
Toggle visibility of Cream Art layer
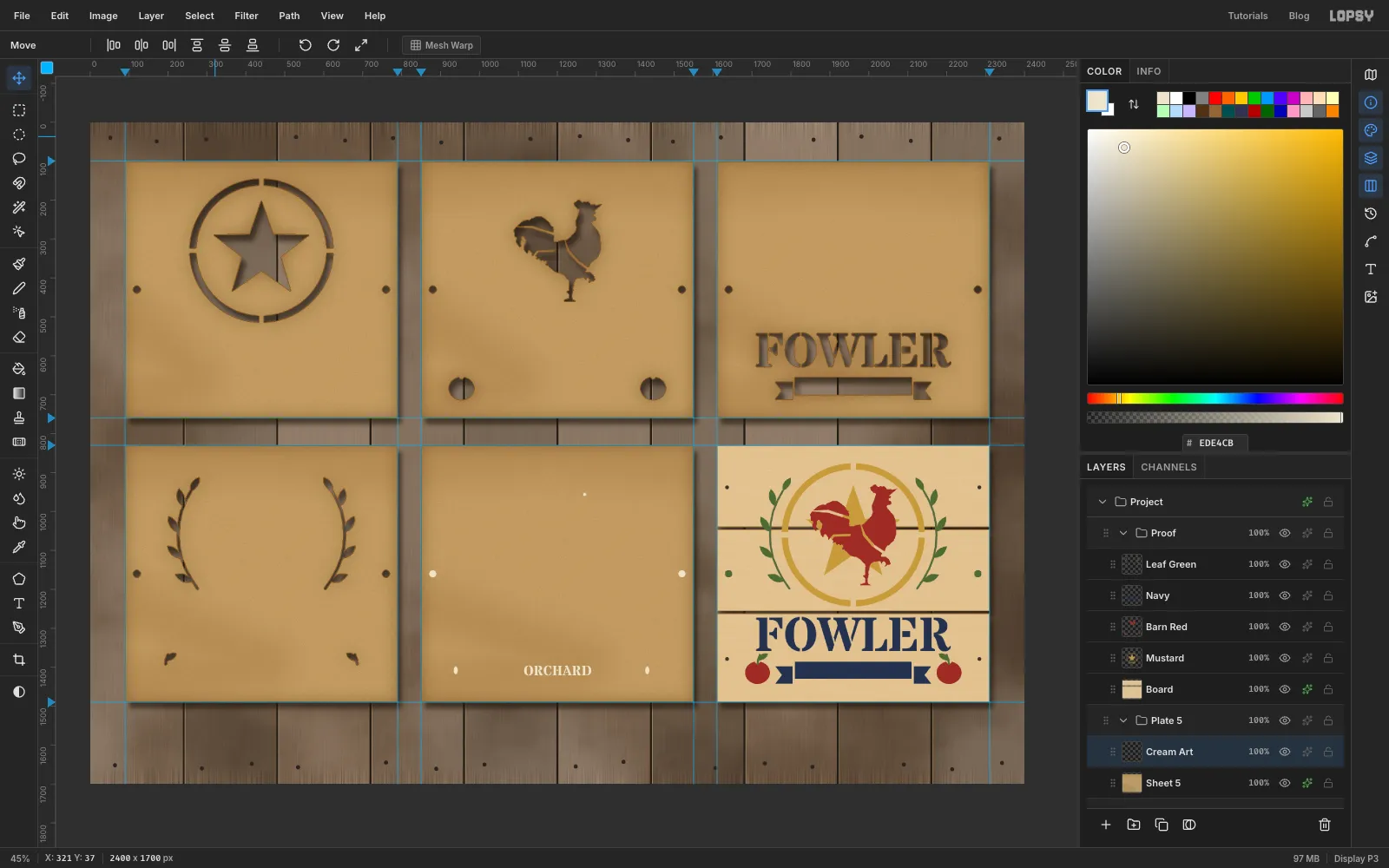point(1285,752)
